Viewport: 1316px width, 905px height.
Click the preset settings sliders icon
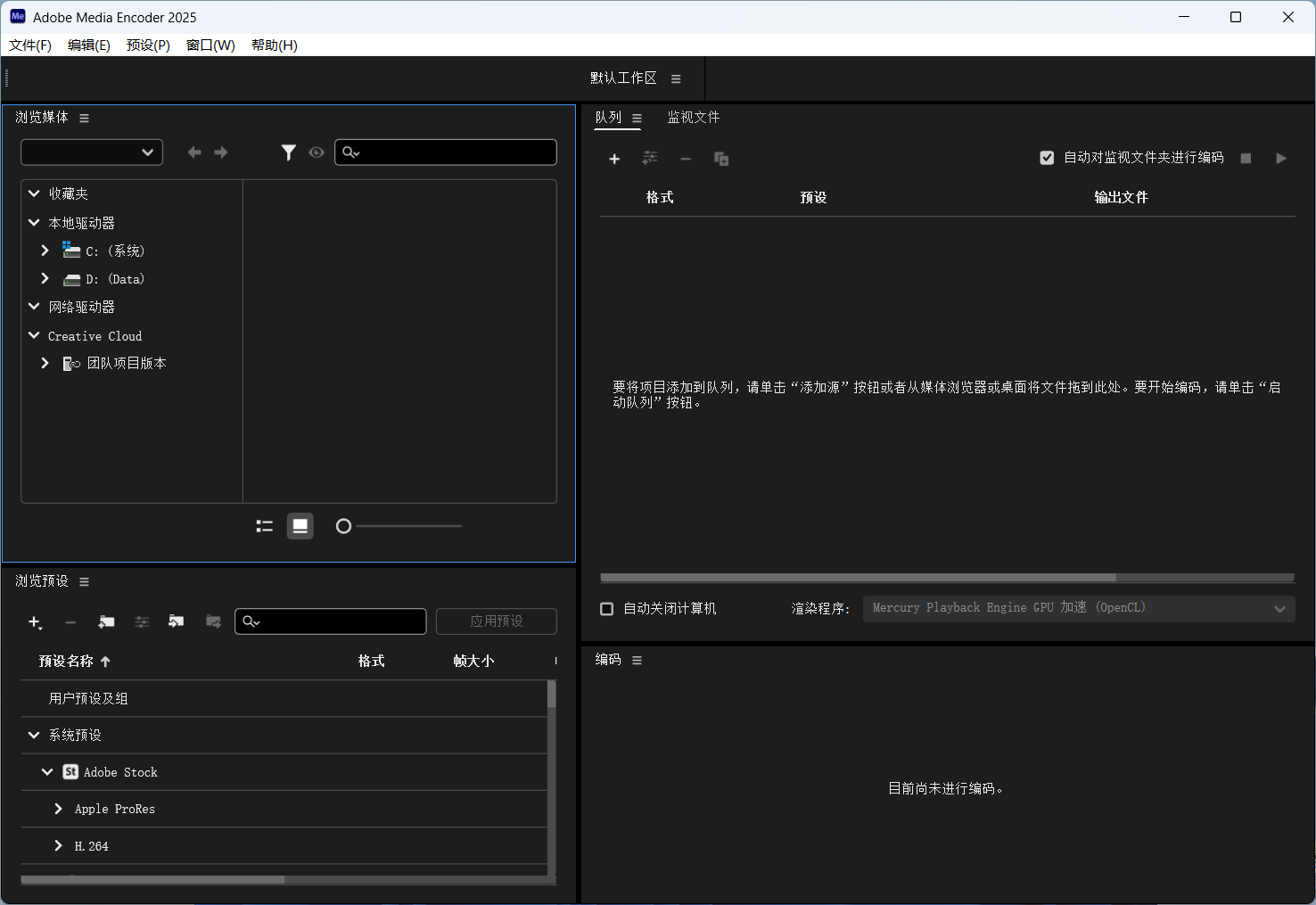pyautogui.click(x=142, y=621)
